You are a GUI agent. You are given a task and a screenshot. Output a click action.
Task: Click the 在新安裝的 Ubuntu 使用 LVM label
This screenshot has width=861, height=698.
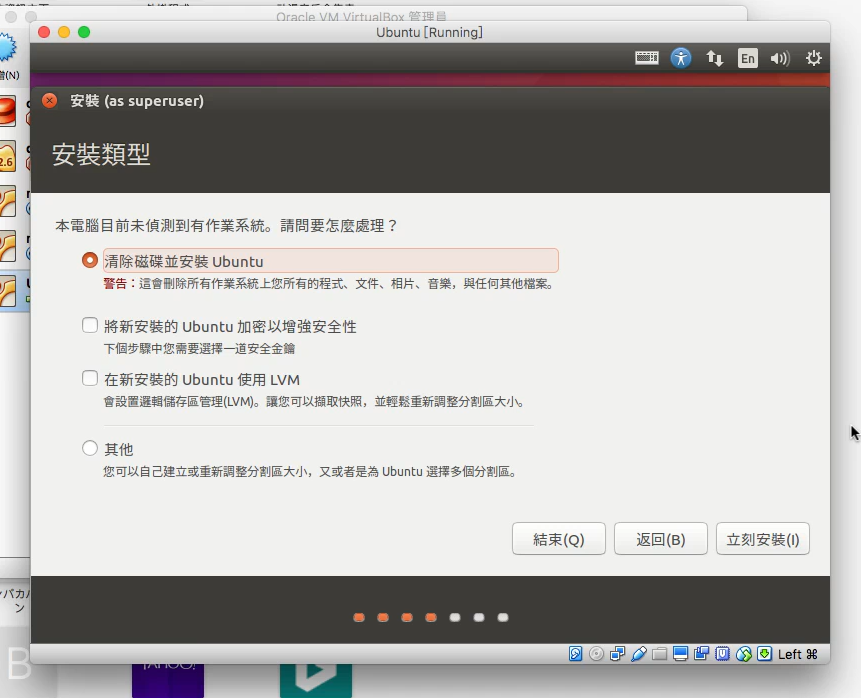[202, 379]
